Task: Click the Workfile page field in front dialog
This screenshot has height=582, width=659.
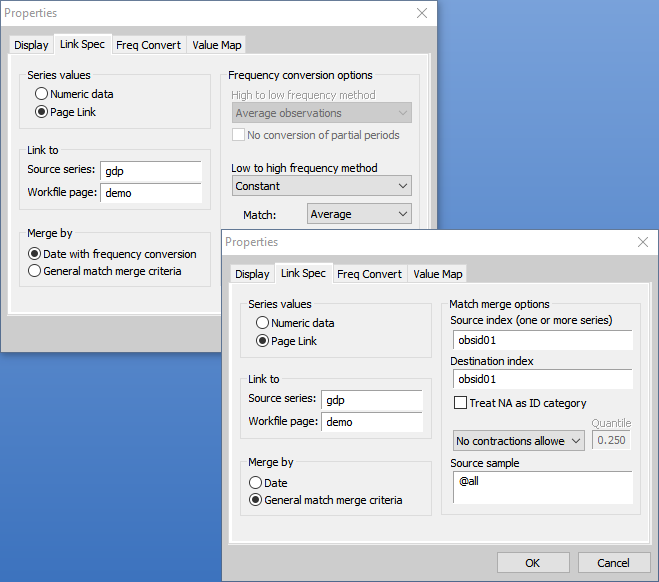Action: [371, 422]
